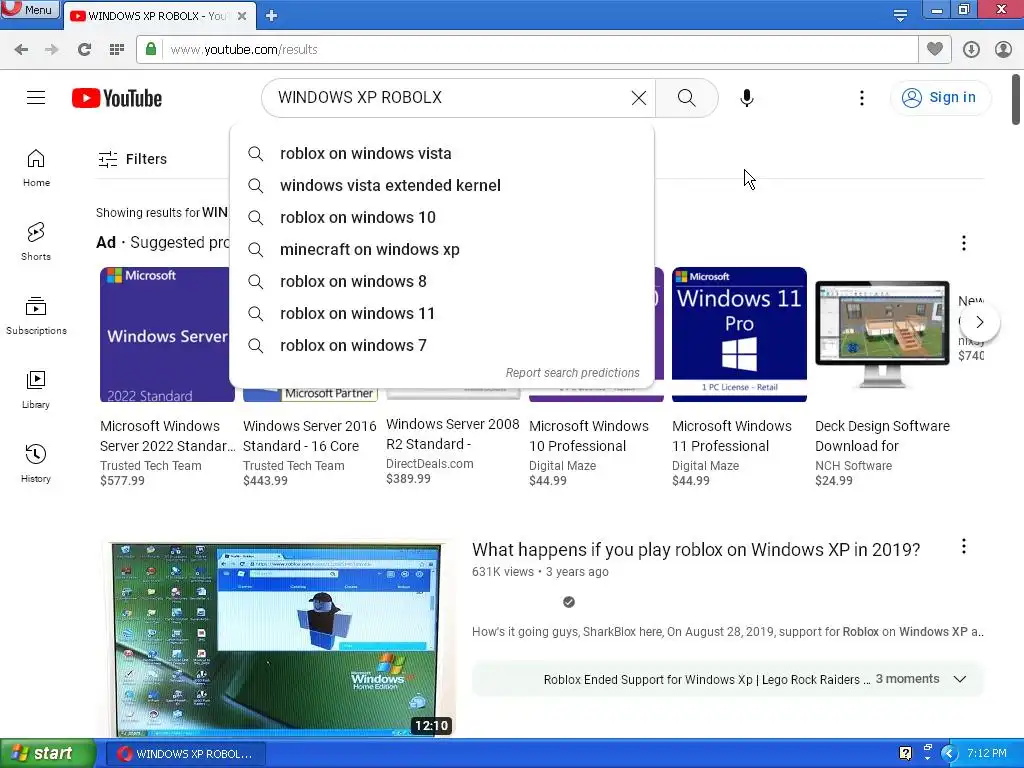This screenshot has height=768, width=1024.
Task: Click the secure padlock icon
Action: pyautogui.click(x=151, y=49)
